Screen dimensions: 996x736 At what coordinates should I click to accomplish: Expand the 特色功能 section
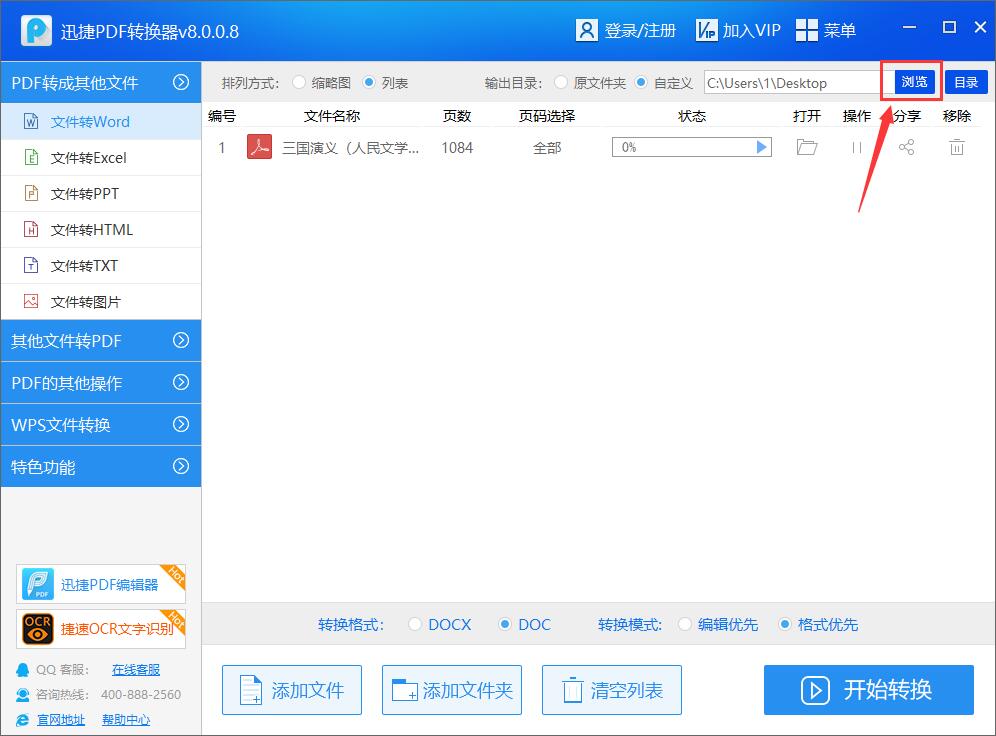click(100, 467)
